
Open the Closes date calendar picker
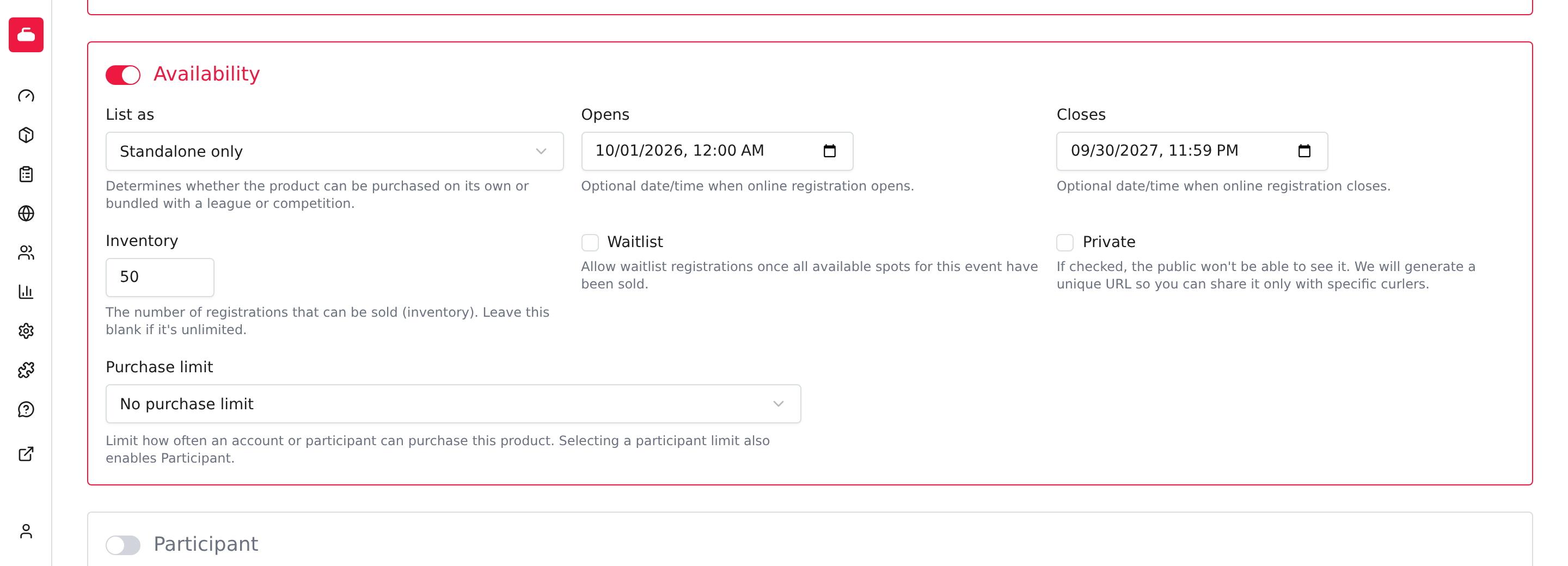(1304, 151)
